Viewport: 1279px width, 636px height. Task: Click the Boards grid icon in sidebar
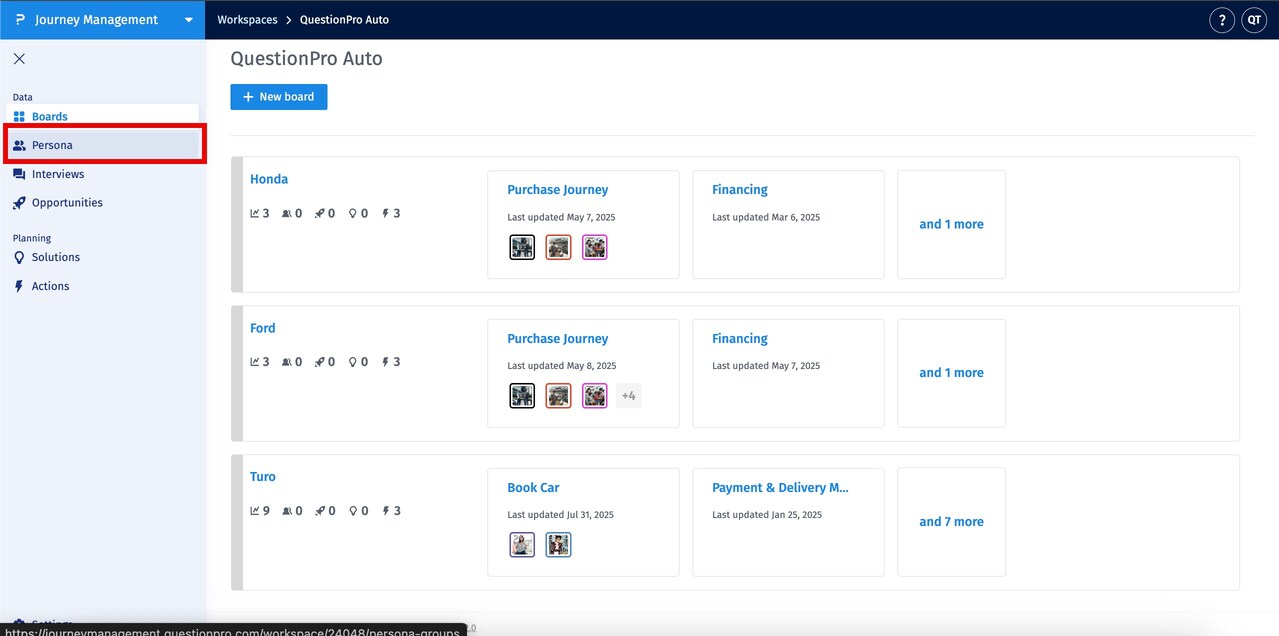point(19,117)
